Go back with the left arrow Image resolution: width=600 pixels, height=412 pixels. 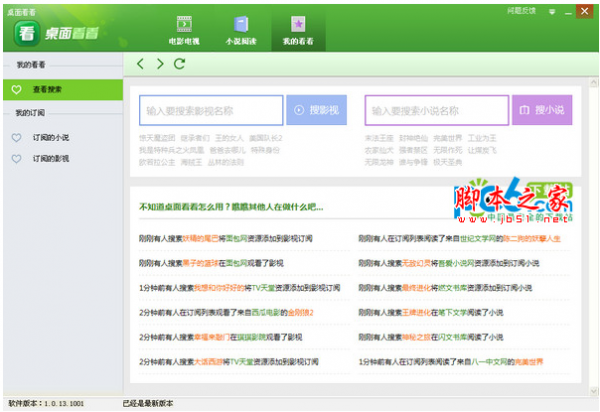(x=140, y=64)
